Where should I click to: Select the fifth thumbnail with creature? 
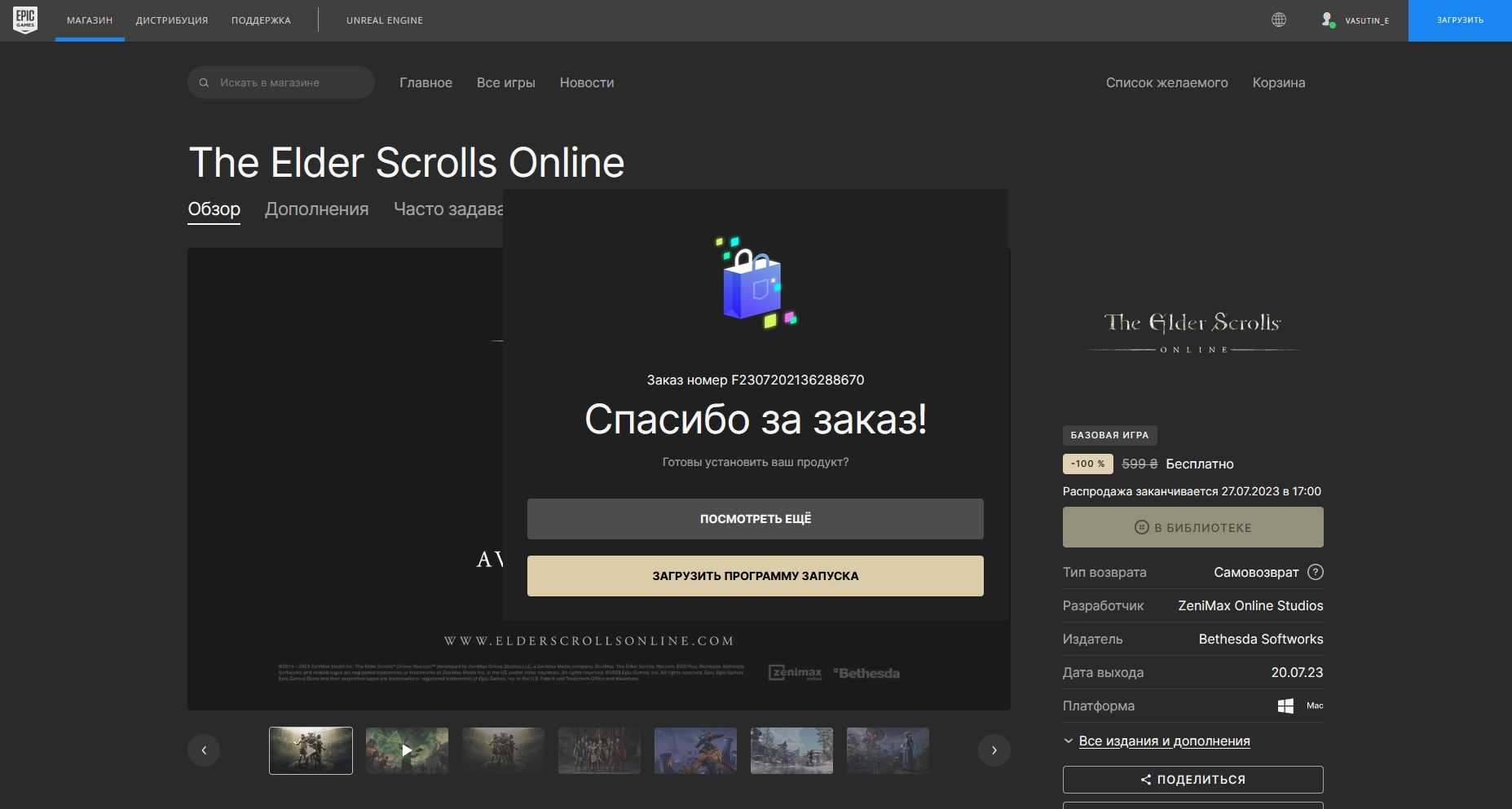[695, 750]
